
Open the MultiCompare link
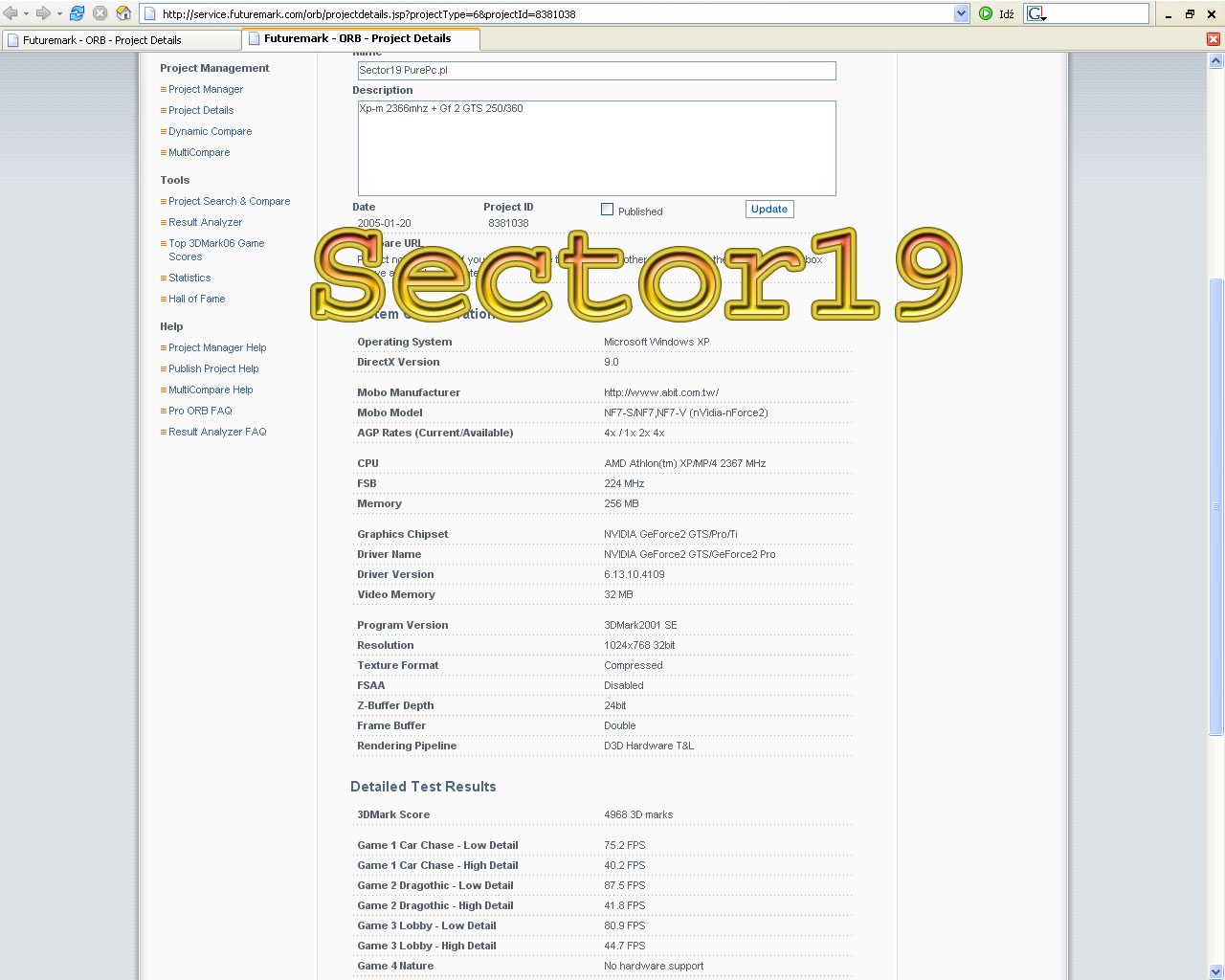pos(199,152)
